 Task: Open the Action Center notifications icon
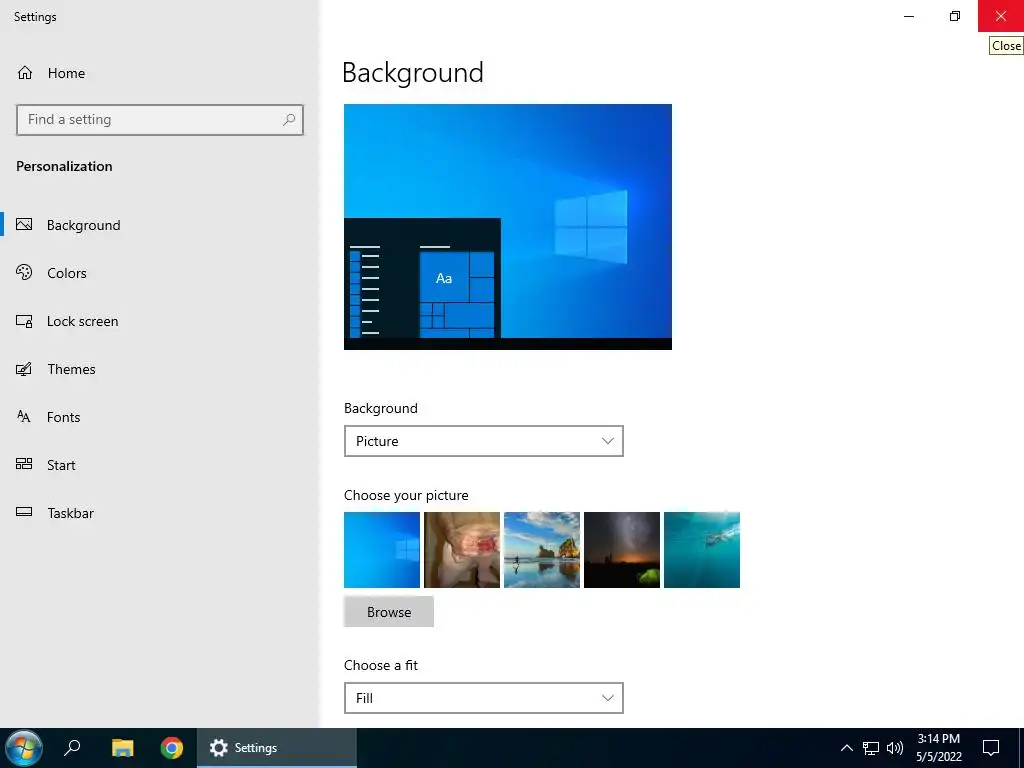991,748
